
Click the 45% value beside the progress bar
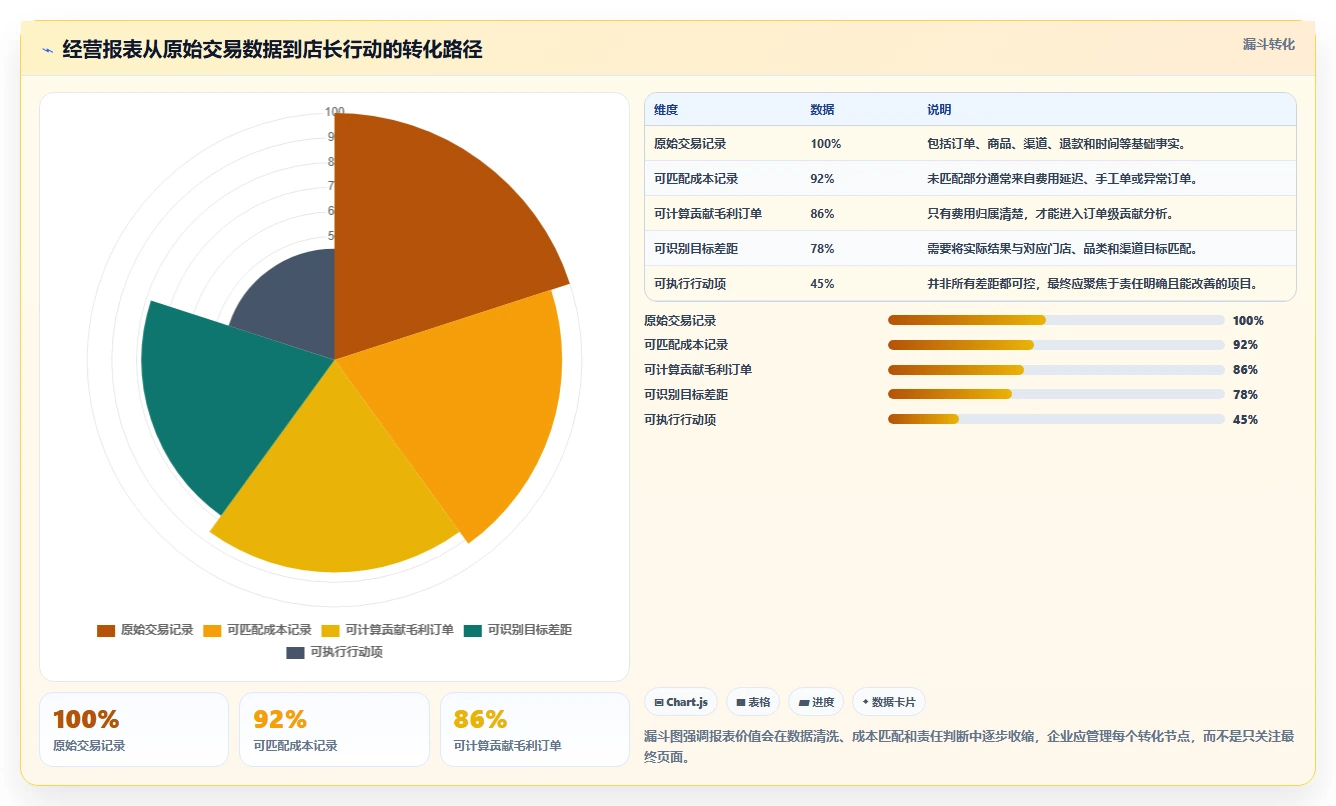[x=1246, y=420]
